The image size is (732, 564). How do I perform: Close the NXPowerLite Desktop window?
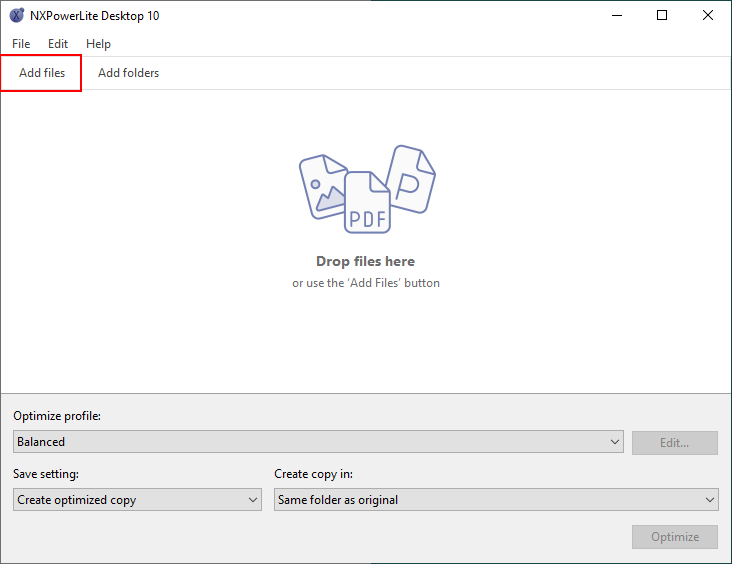pos(707,15)
